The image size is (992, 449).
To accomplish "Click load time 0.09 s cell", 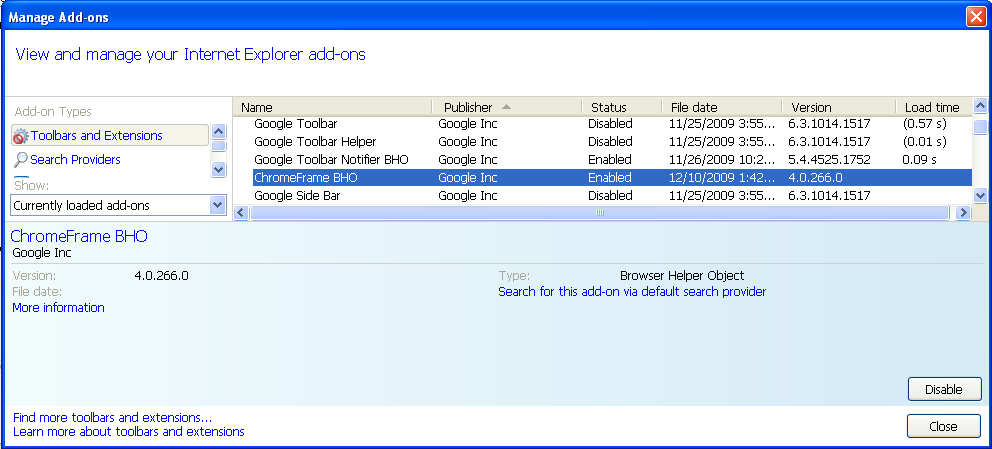I will point(919,159).
